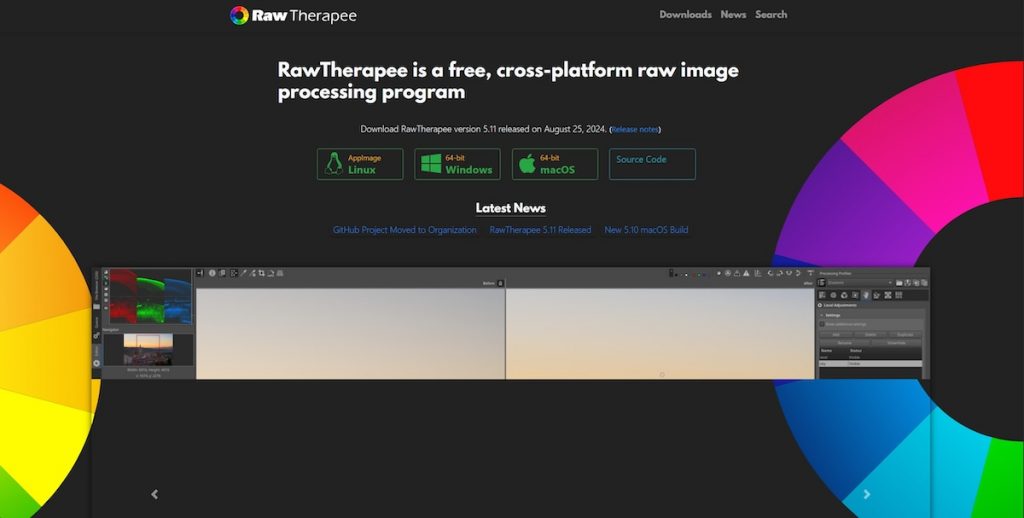This screenshot has height=518, width=1024.
Task: Click the Delete spot button
Action: (871, 334)
